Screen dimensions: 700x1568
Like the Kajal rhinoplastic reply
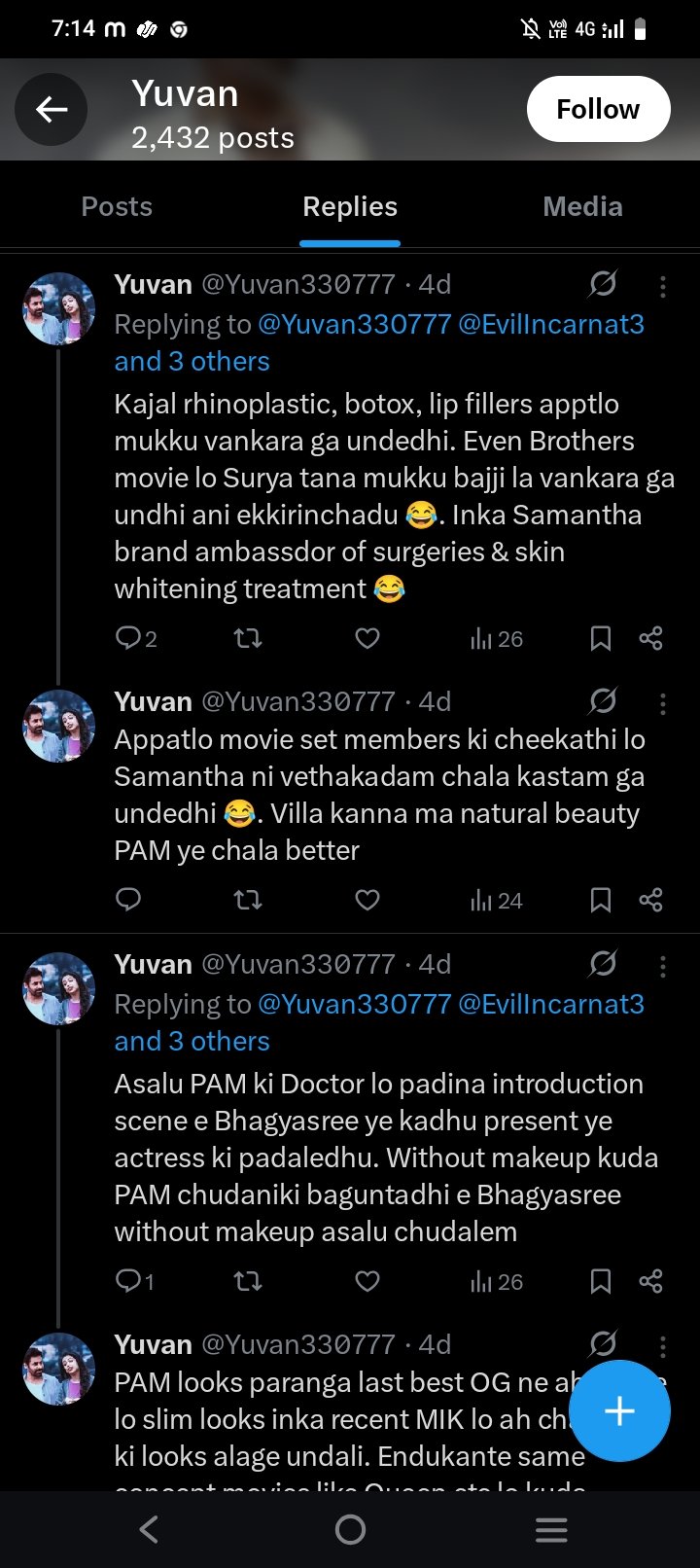click(367, 638)
